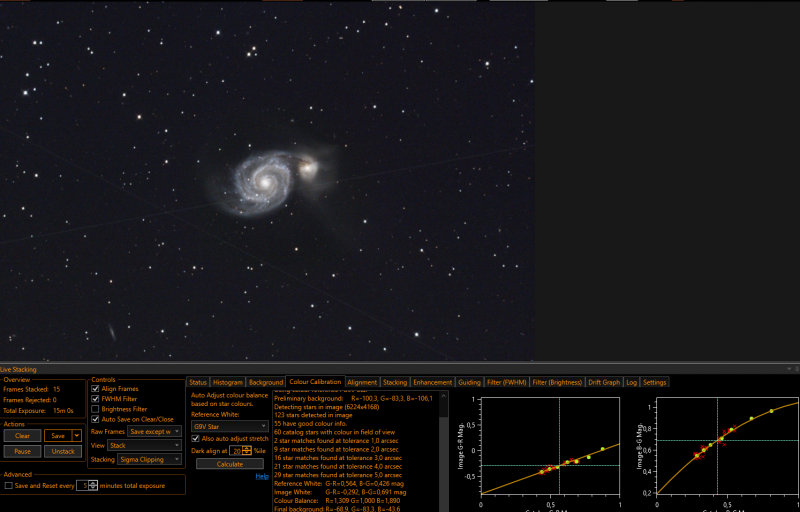Pause live stacking
Viewport: 800px width, 512px height.
pos(22,451)
